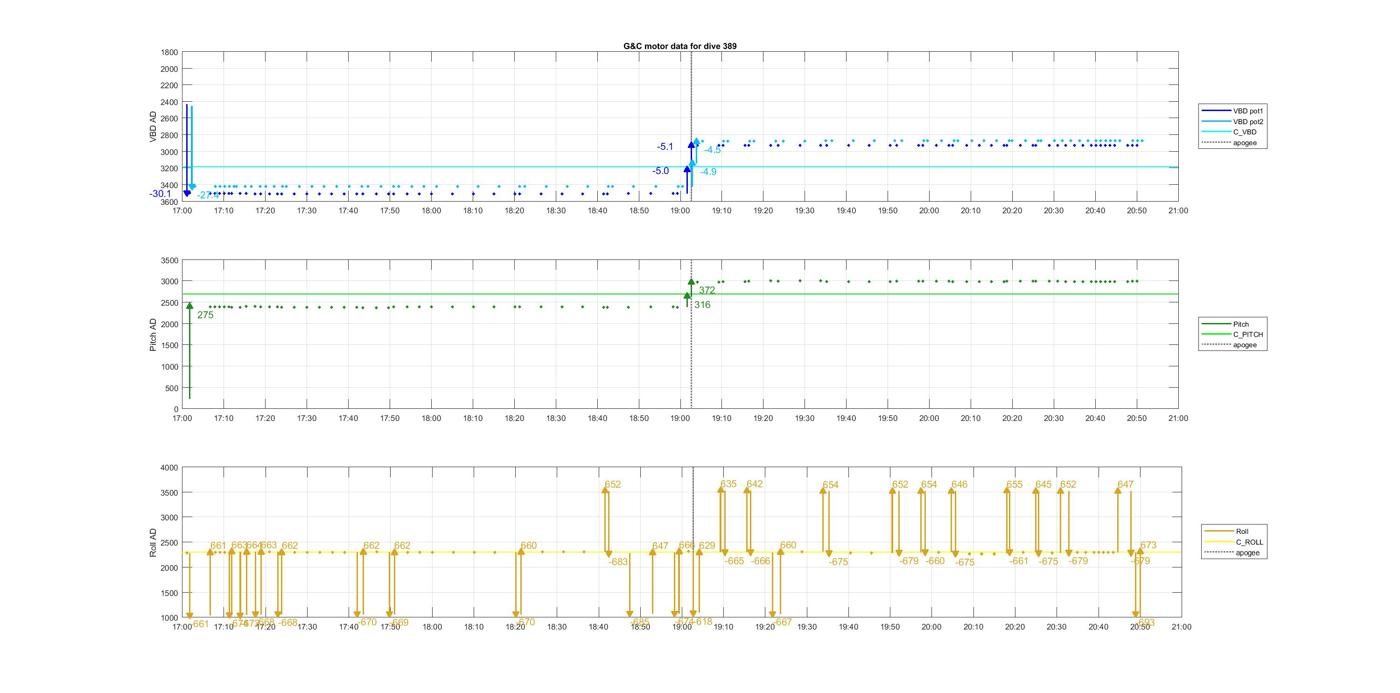Click the '-30.1' data label in VBD plot

coord(161,194)
